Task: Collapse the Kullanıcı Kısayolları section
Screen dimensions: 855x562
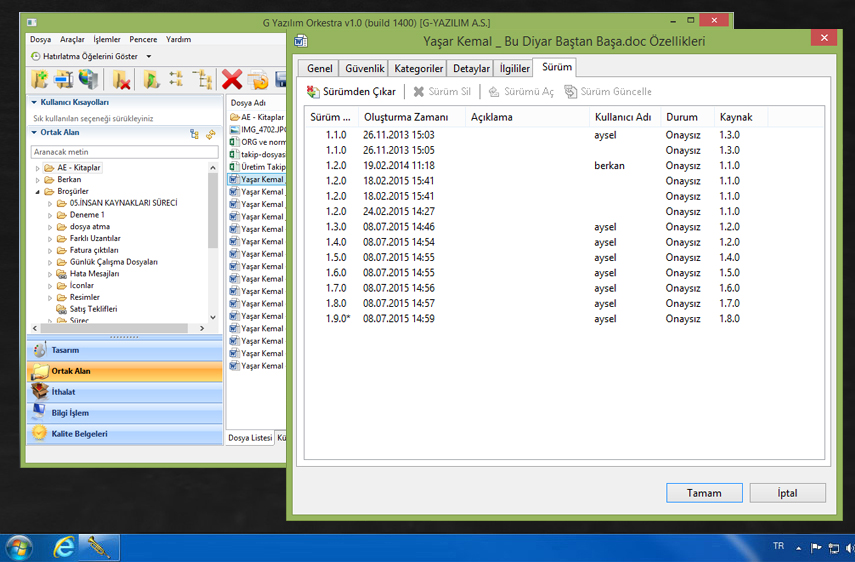Action: click(35, 102)
